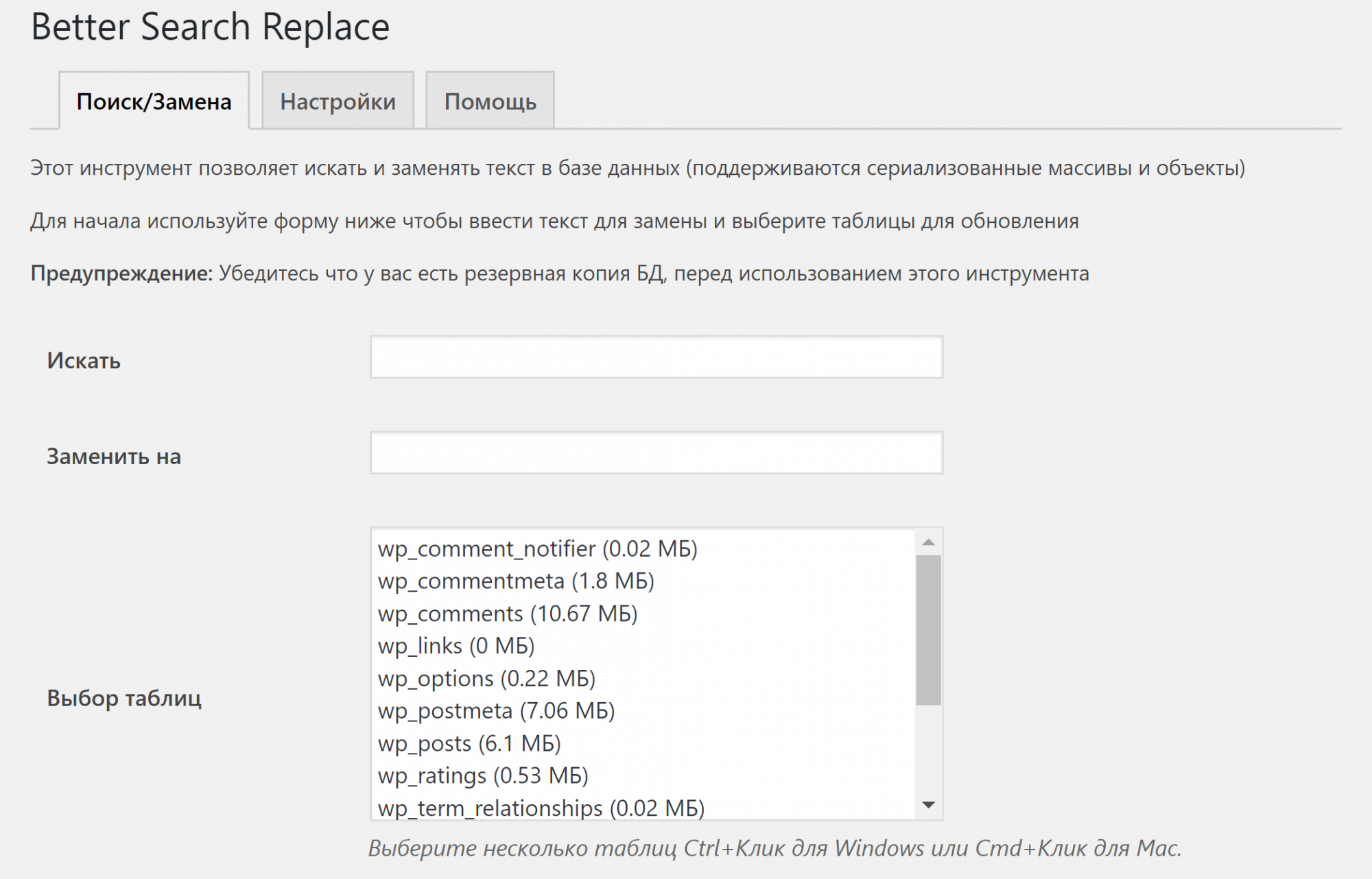Click the table list scroll-up arrow
This screenshot has width=1372, height=879.
coord(928,542)
